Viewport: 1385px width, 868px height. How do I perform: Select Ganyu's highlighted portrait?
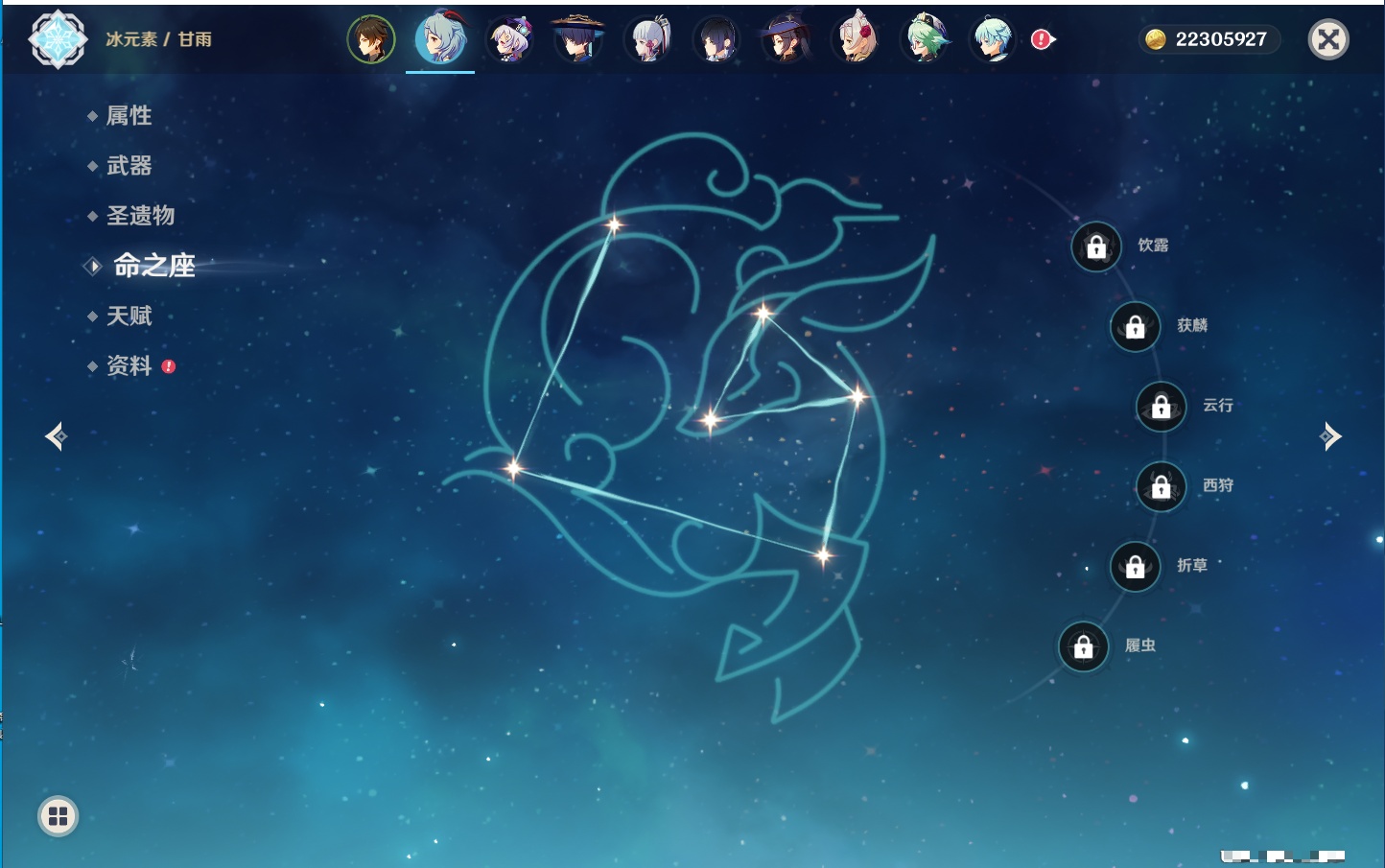440,39
